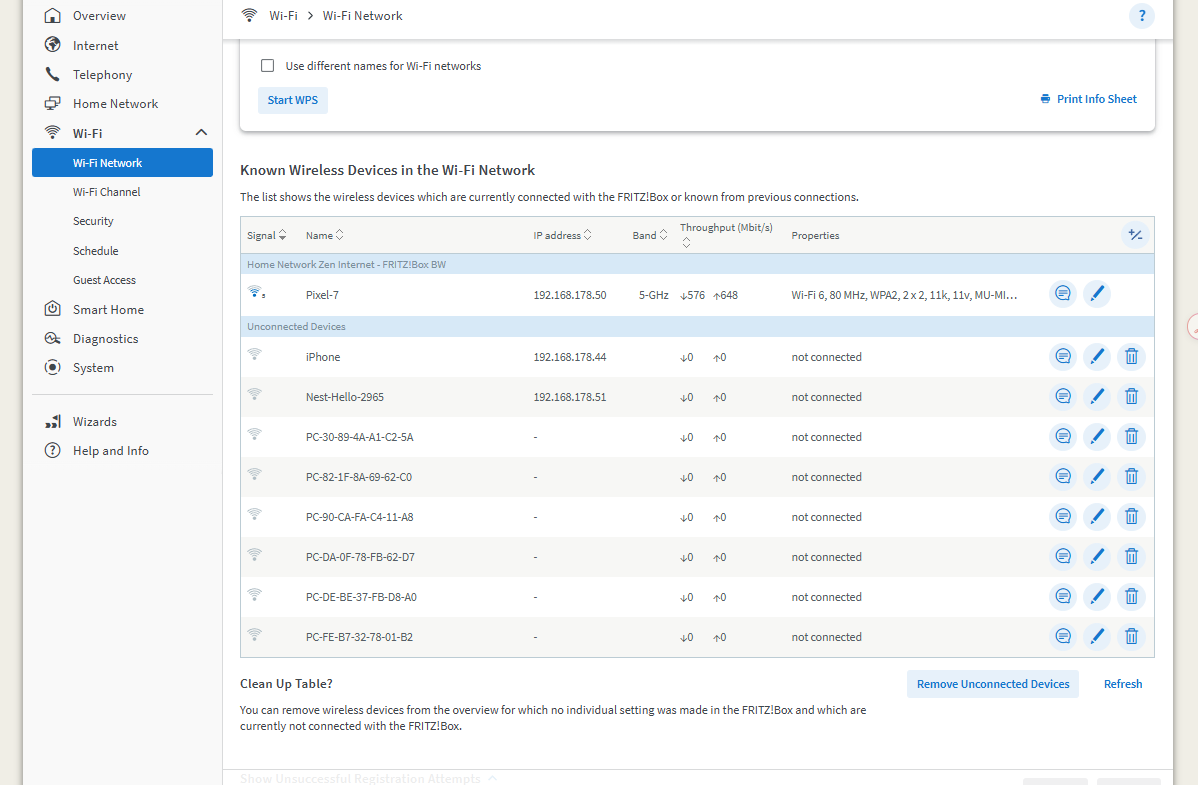
Task: Delete the iPhone device with trash icon
Action: tap(1131, 357)
